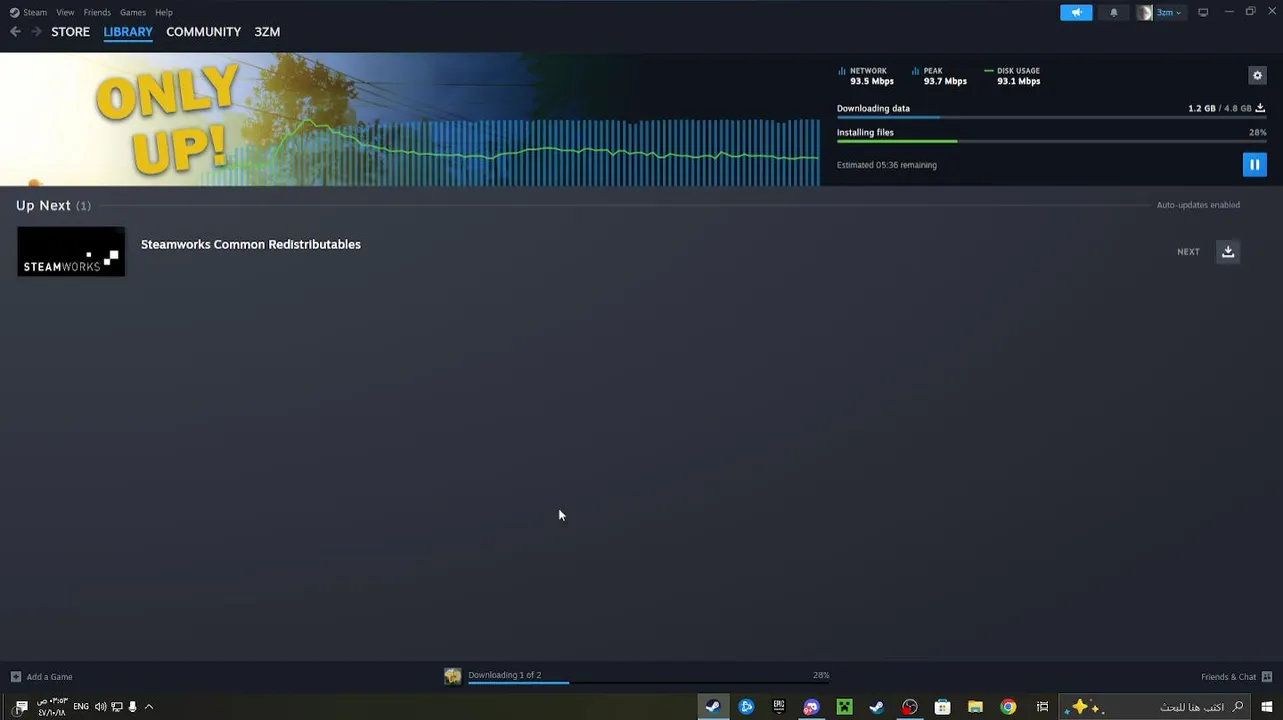Click Downloading 1 of 2 status
Viewport: 1283px width, 720px height.
505,675
